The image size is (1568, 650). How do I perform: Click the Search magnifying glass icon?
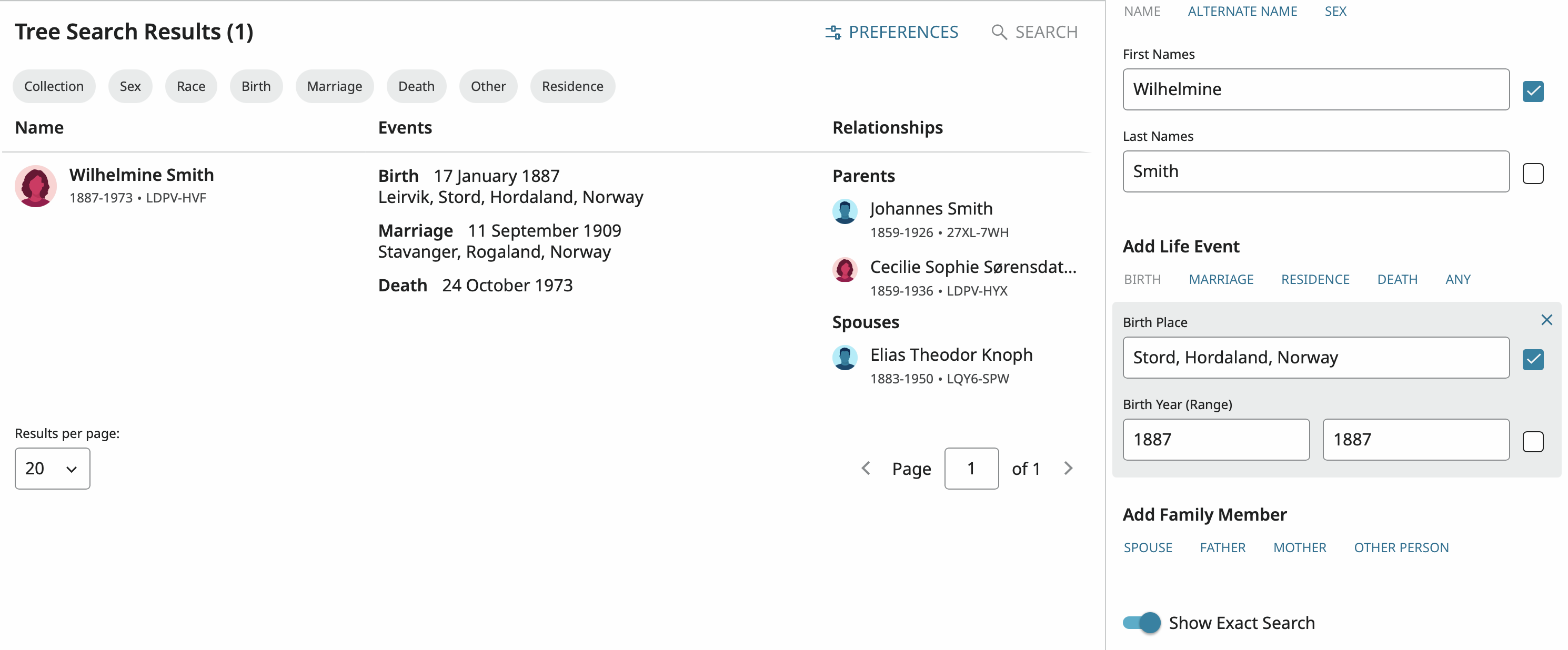(998, 32)
